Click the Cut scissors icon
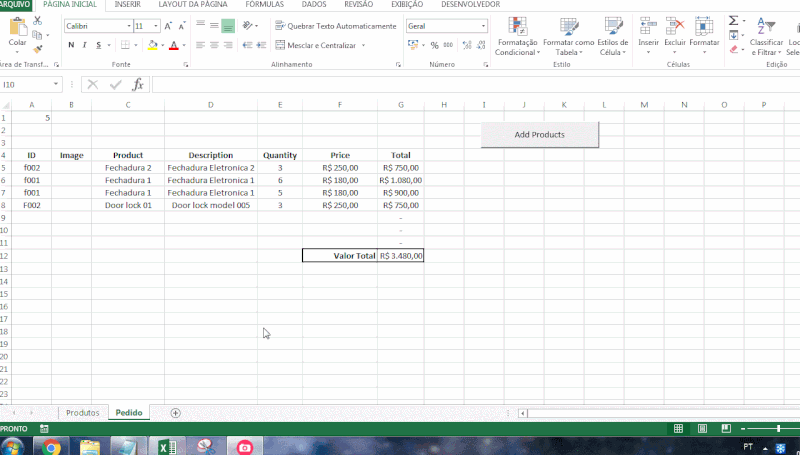Image resolution: width=800 pixels, height=455 pixels. (x=38, y=21)
